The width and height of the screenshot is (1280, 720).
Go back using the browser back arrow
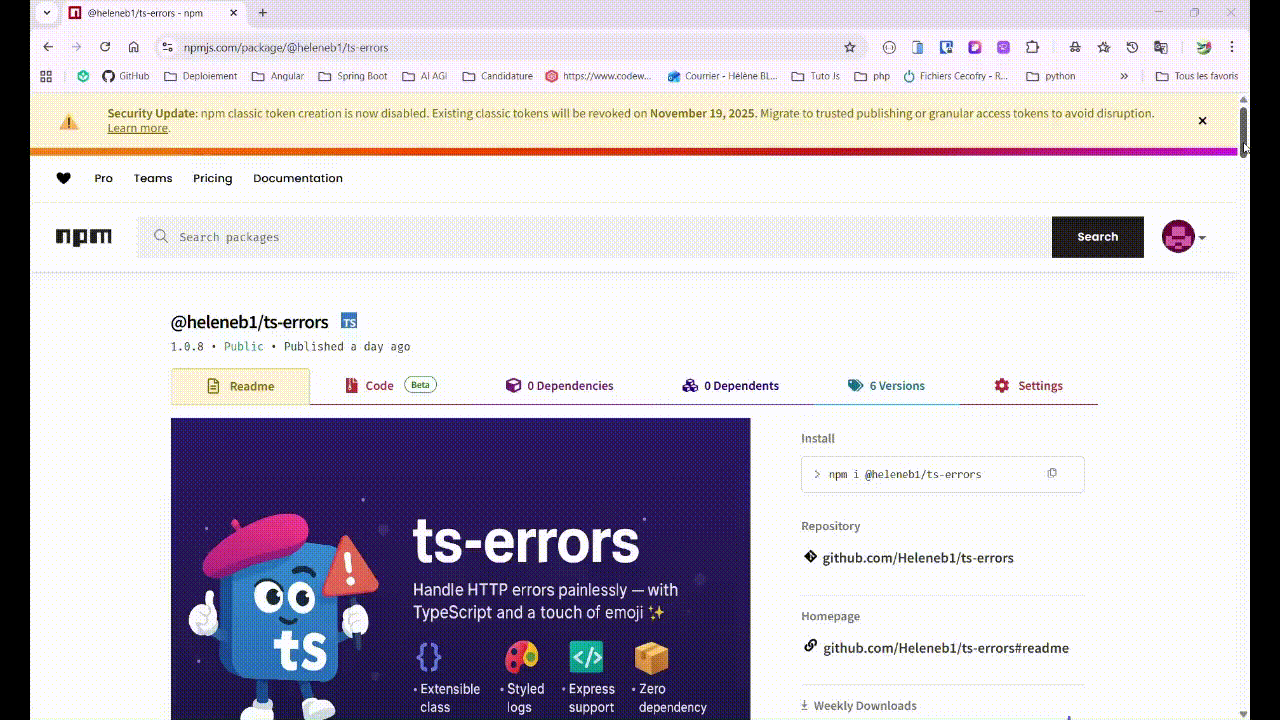48,47
